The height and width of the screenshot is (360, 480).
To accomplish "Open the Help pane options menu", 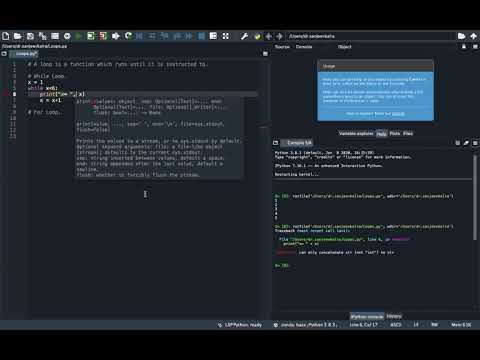I will tap(475, 47).
